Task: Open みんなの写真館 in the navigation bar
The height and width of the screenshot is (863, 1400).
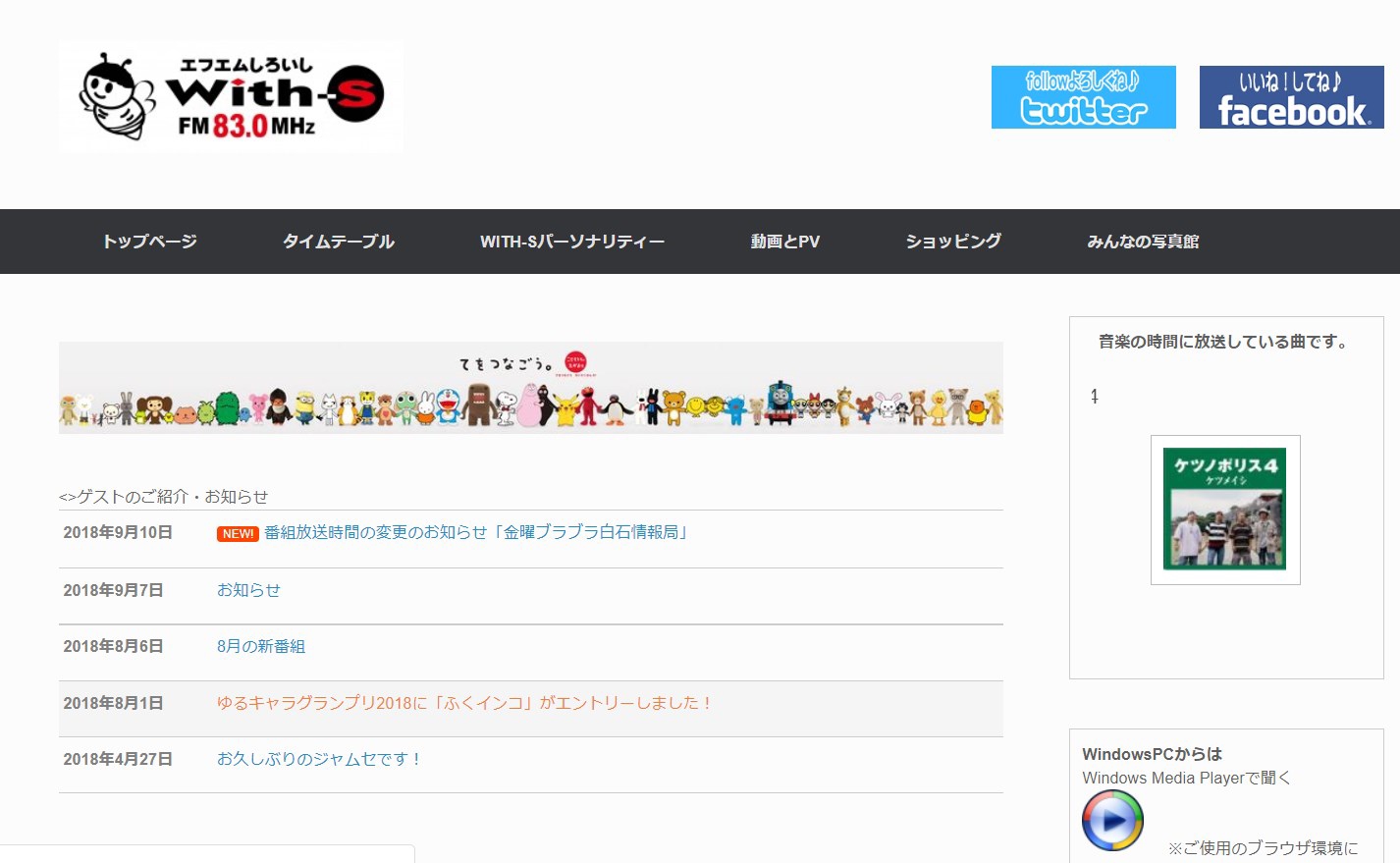Action: pos(1143,242)
